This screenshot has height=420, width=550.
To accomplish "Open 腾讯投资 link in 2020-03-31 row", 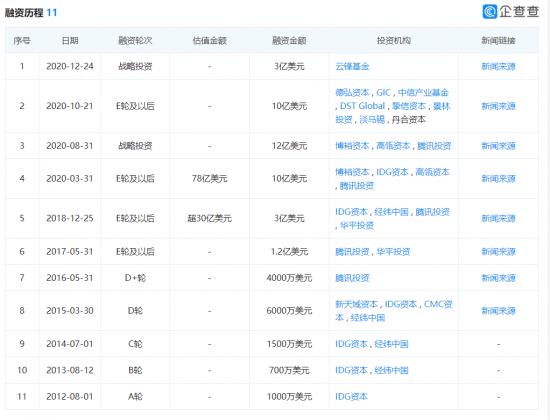I will (x=357, y=185).
